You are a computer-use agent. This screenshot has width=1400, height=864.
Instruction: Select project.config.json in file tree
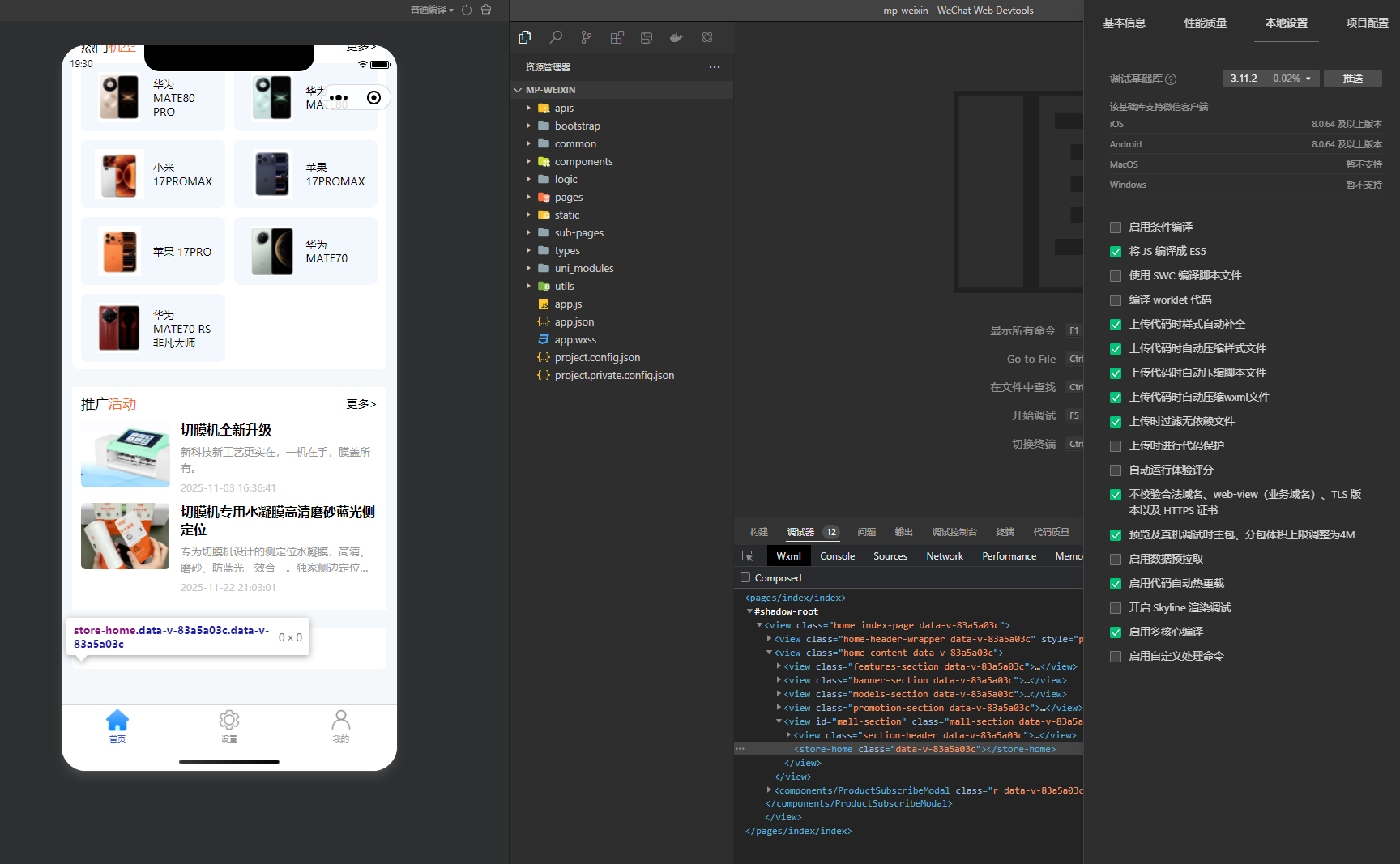(x=598, y=358)
